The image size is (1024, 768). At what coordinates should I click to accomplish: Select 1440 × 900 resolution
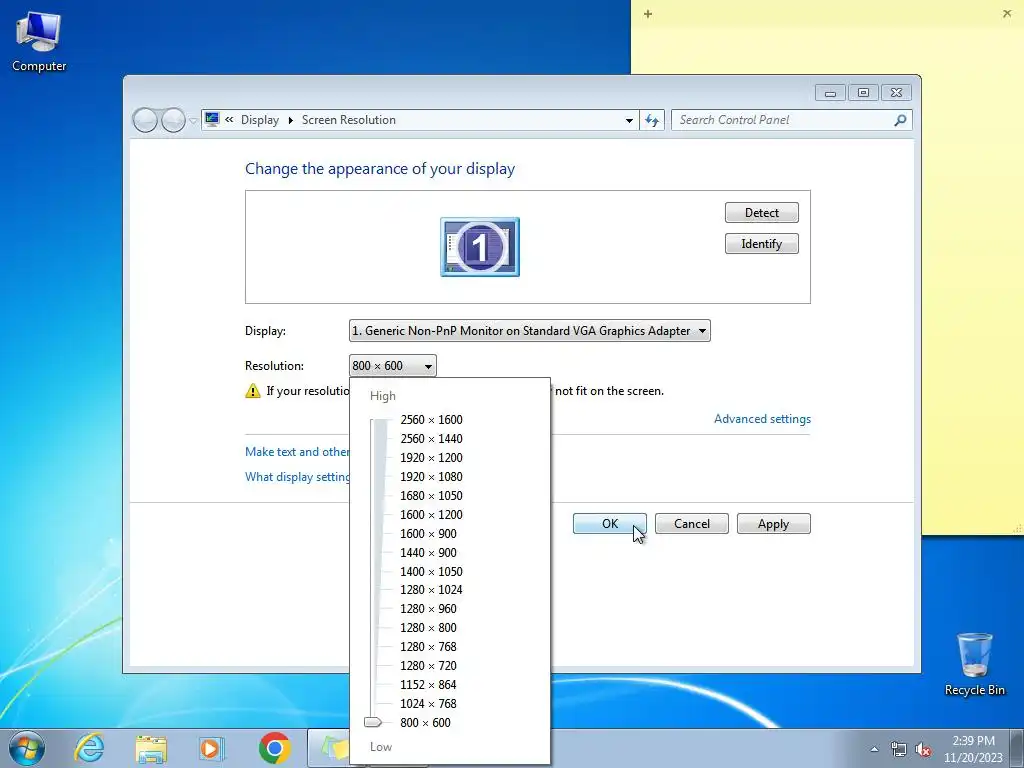coord(428,552)
